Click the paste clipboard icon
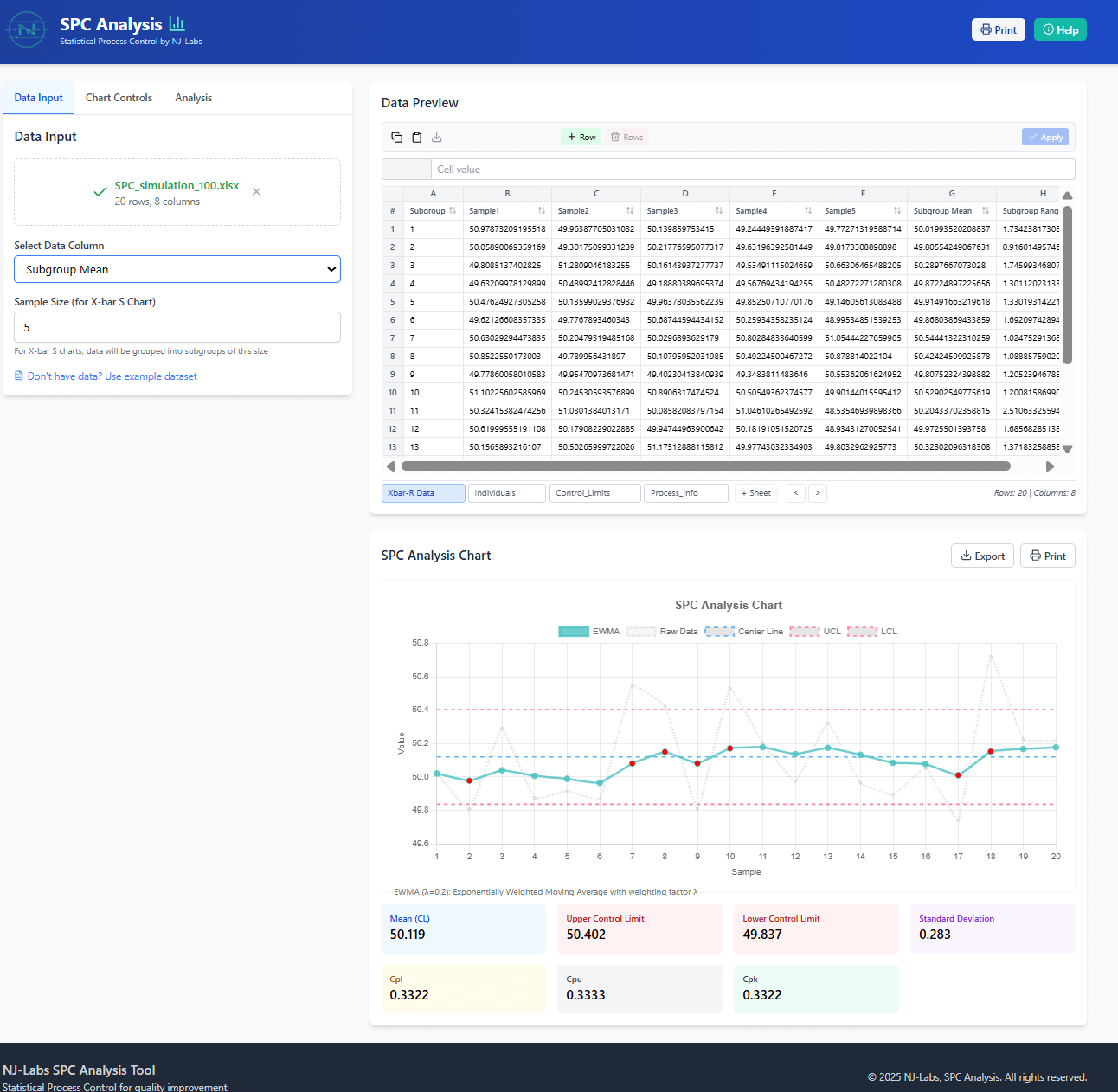The image size is (1118, 1092). 416,138
